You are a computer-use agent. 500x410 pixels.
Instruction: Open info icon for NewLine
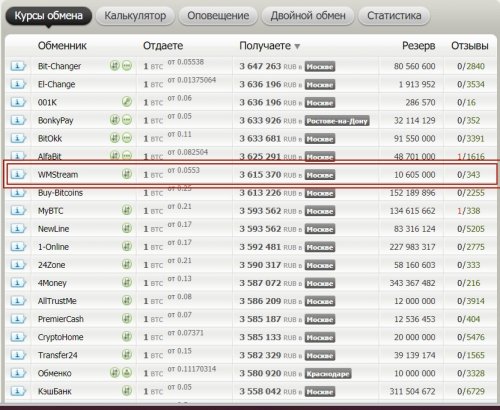coord(18,228)
